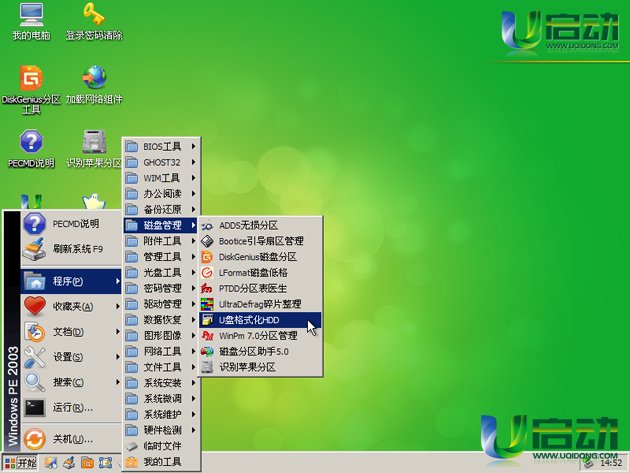Expand the 图形图像 folder submenu
Screen dimensions: 630x473
[x=161, y=336]
